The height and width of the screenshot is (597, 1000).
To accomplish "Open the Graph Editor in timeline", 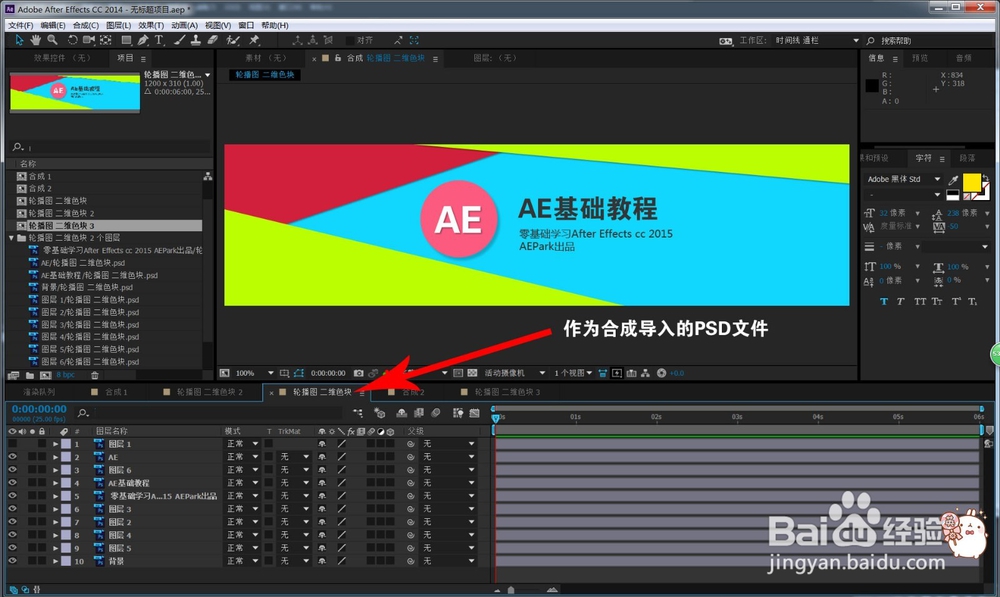I will pos(474,413).
